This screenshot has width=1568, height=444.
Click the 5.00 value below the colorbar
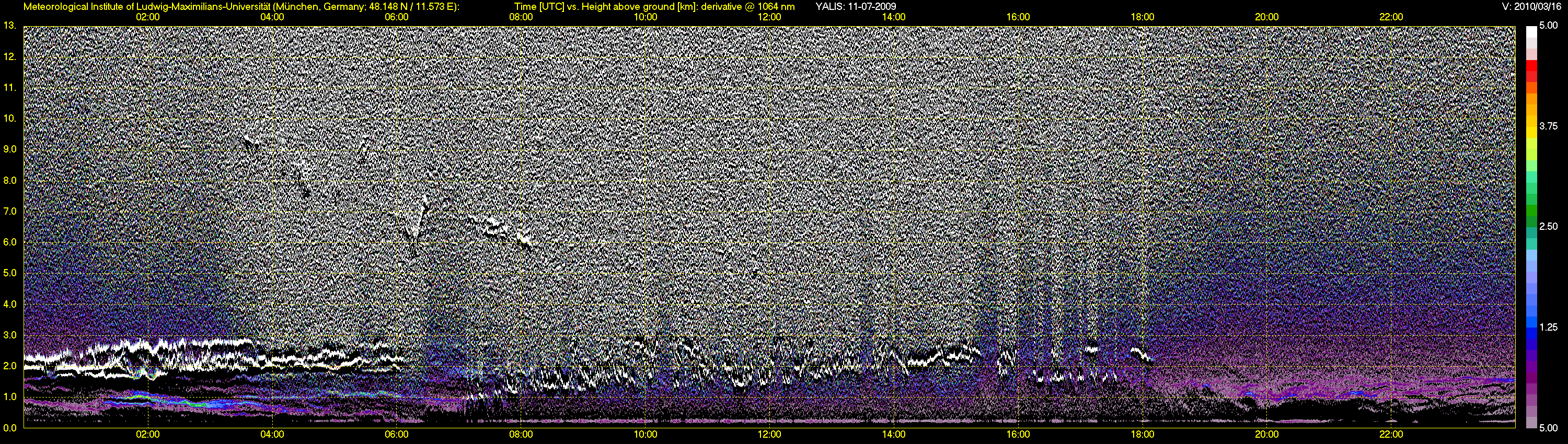[x=1549, y=428]
